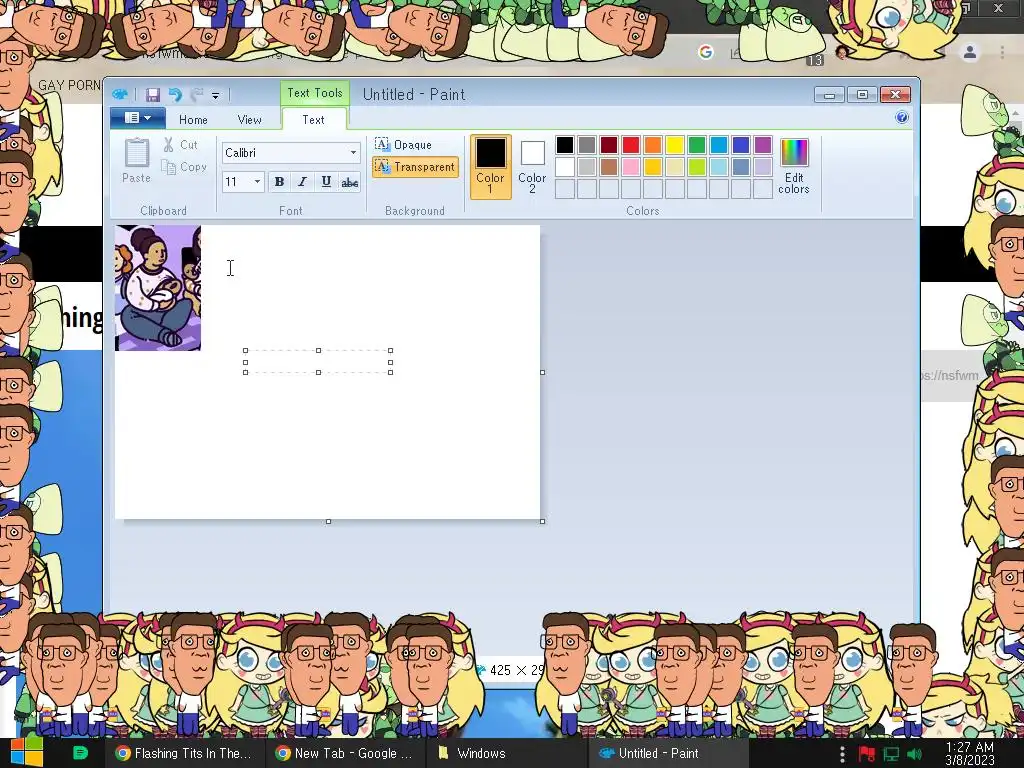Select Transparent background option
The image size is (1024, 768).
415,167
